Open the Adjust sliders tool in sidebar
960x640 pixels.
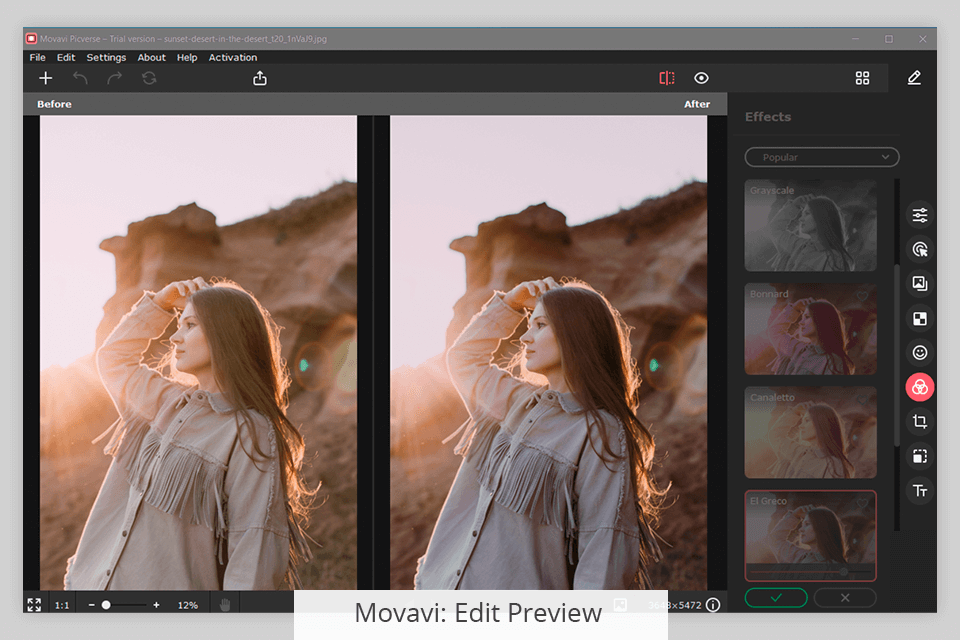tap(920, 215)
